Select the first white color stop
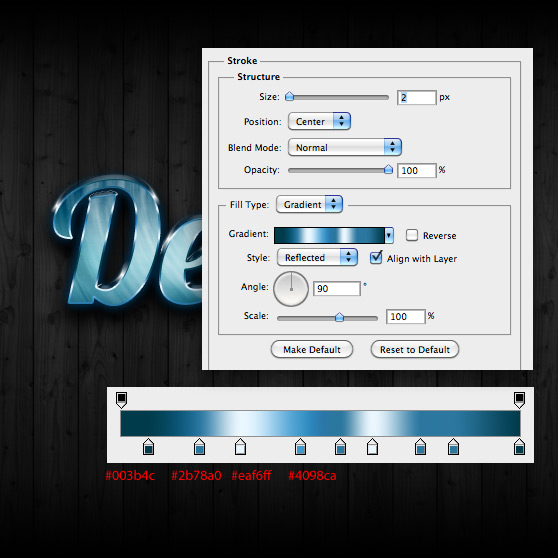 [241, 447]
